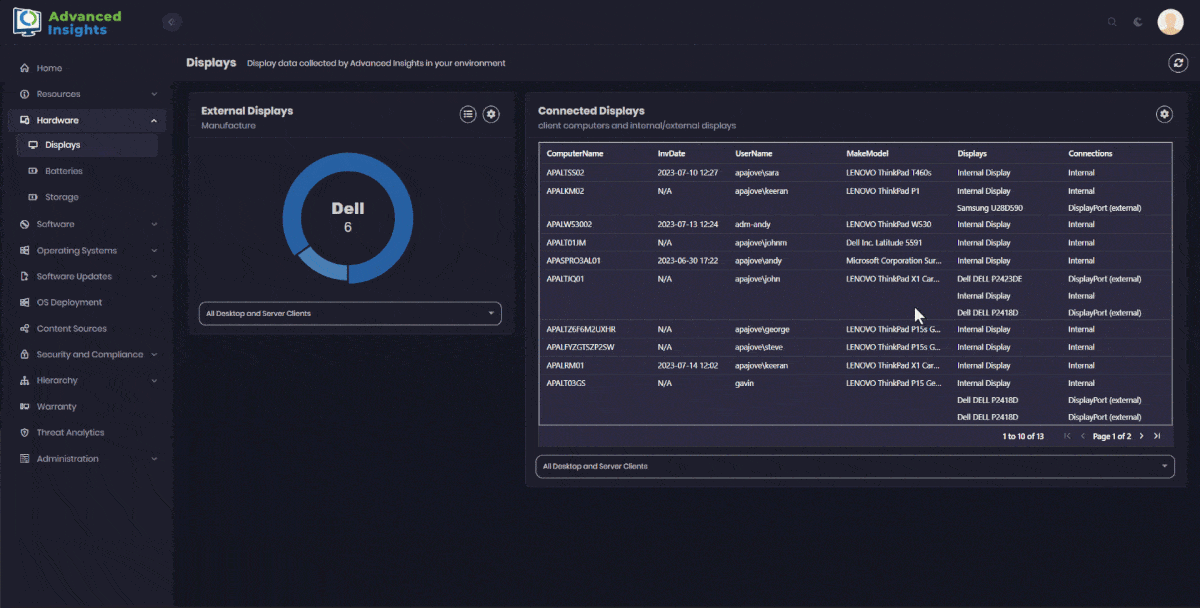Image resolution: width=1200 pixels, height=608 pixels.
Task: Open Connected Displays client filter dropdown
Action: 856,466
